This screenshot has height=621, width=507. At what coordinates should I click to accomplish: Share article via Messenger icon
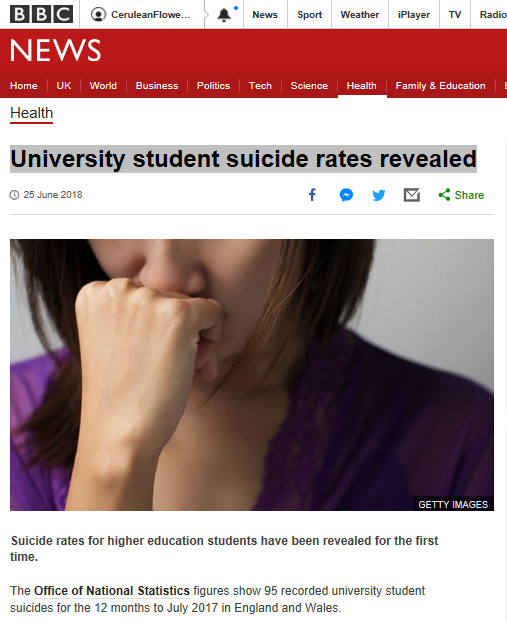(346, 195)
